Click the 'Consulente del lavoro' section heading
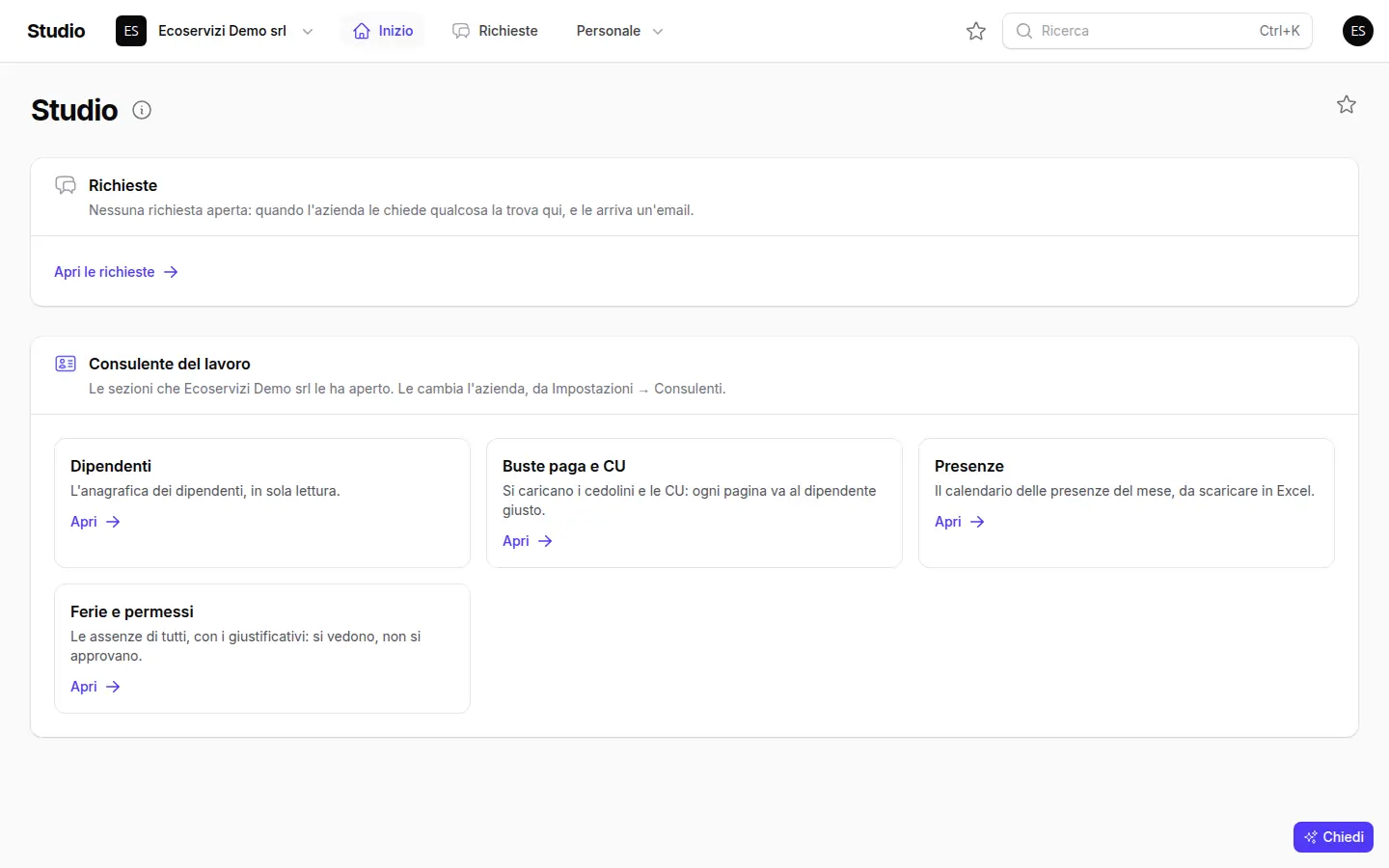The height and width of the screenshot is (868, 1389). coord(170,364)
